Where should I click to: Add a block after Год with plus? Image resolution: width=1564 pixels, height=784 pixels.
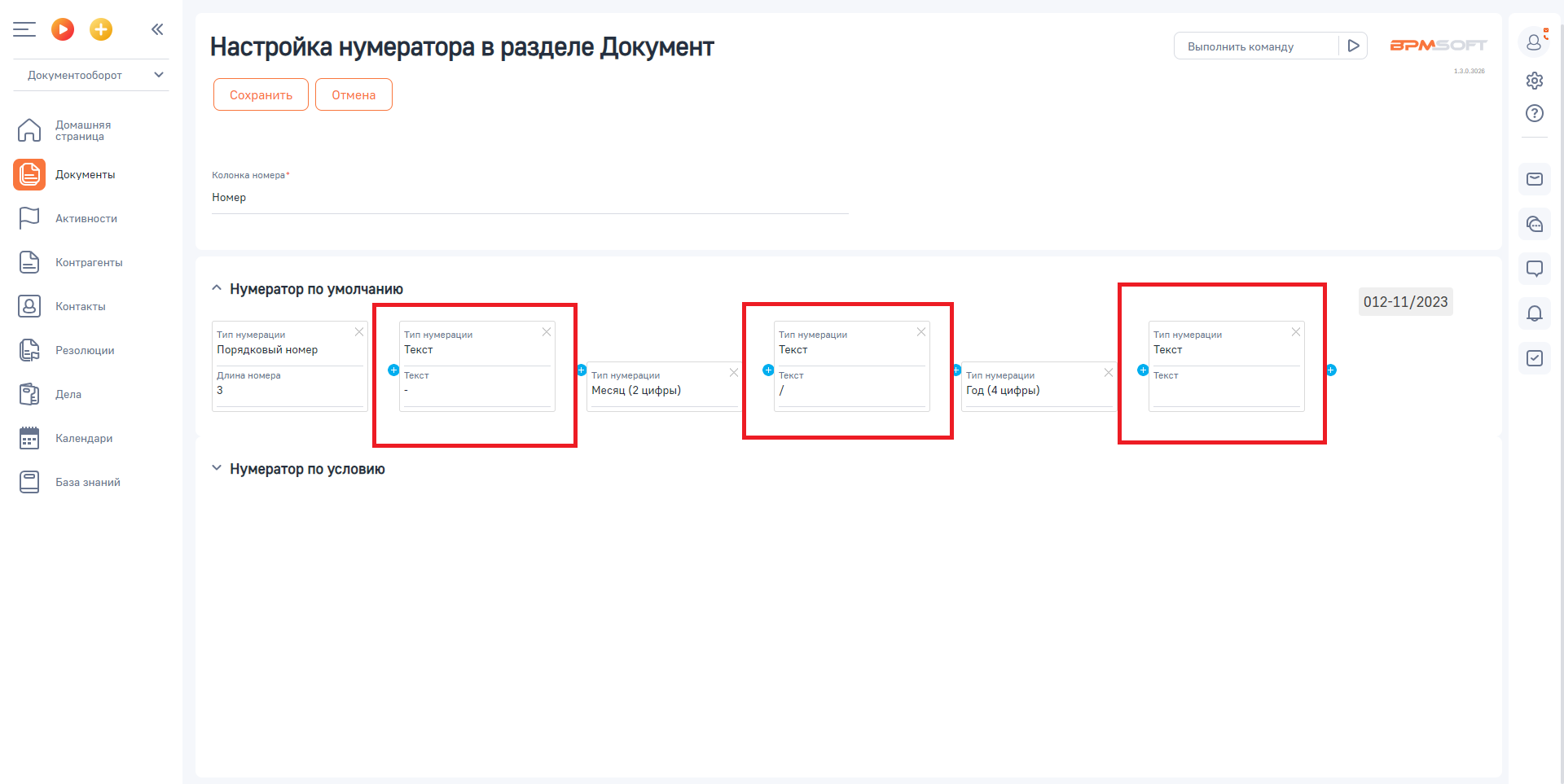point(1143,370)
